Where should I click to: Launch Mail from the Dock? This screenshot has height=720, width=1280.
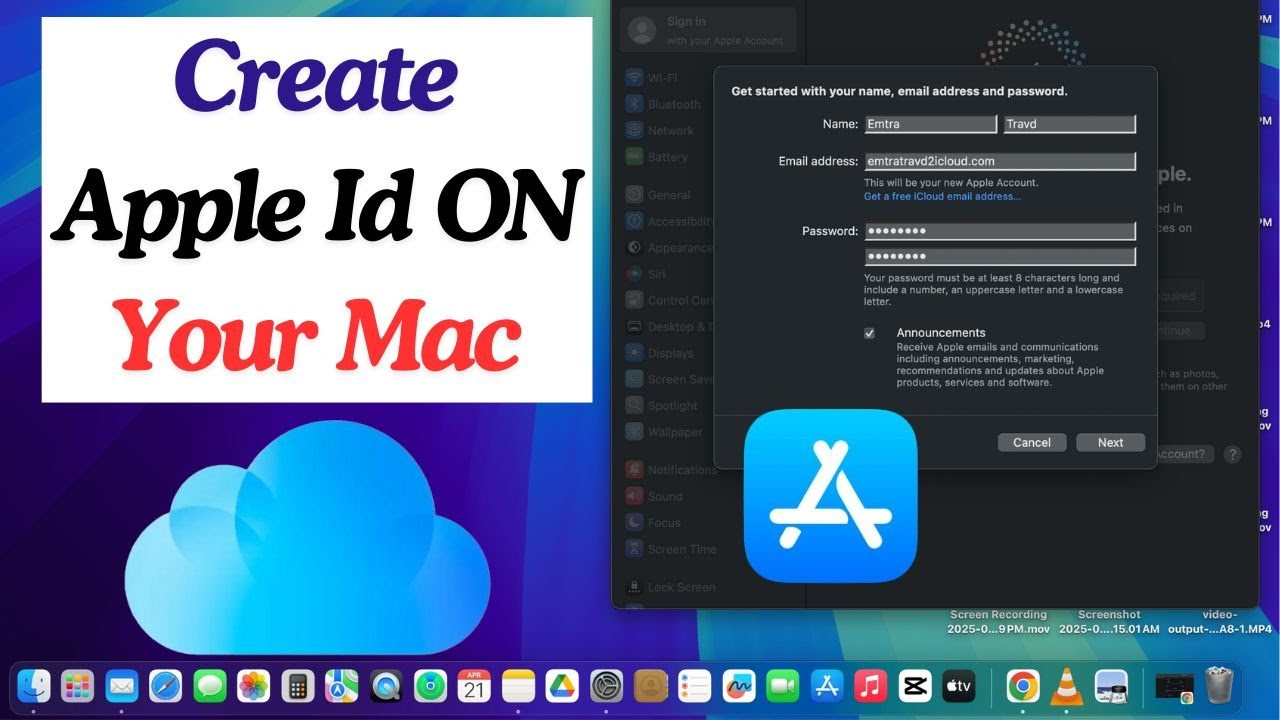[122, 686]
